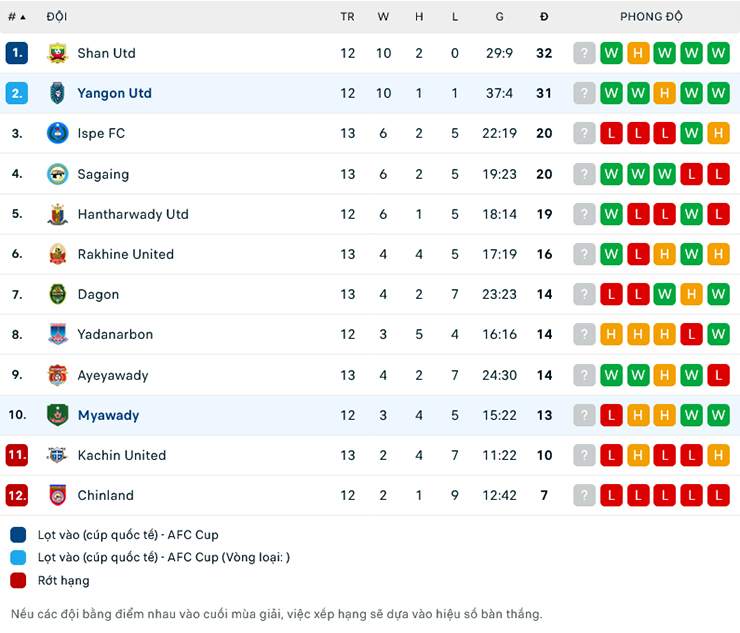Screen dimensions: 740x633
Task: Open the Myawady team link
Action: 108,415
